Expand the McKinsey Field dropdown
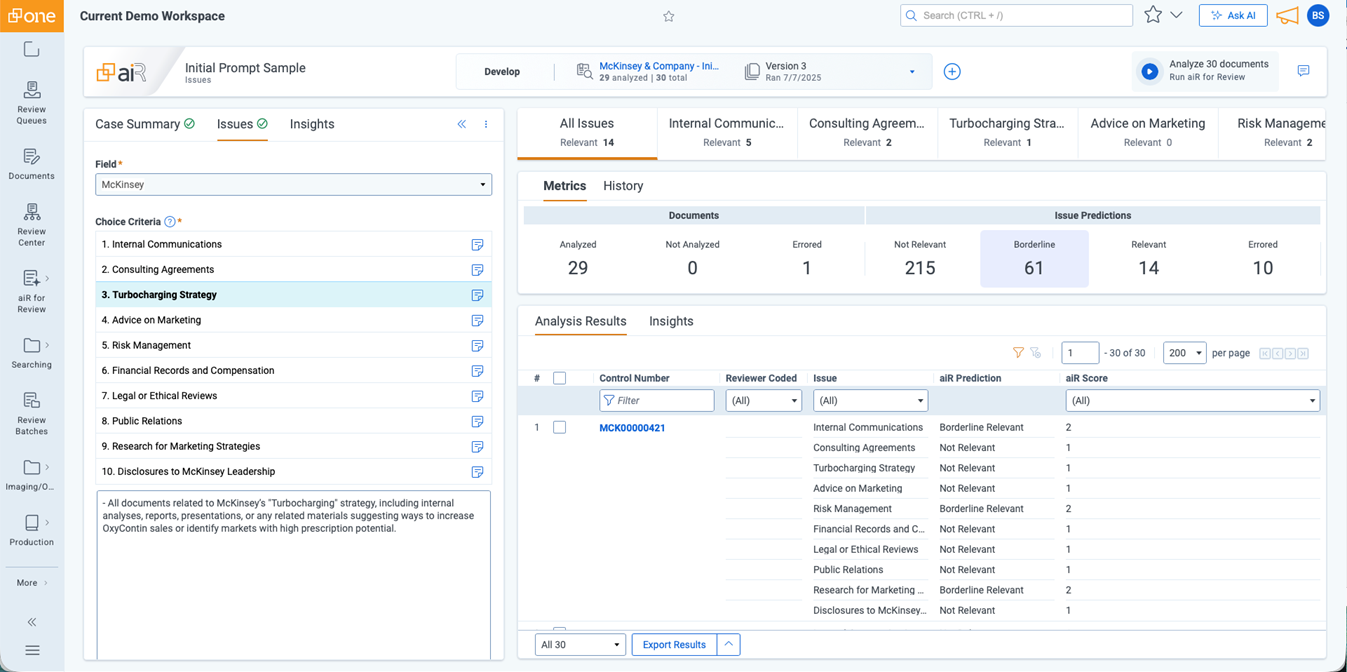Screen dimensions: 1347x672 click(x=293, y=185)
